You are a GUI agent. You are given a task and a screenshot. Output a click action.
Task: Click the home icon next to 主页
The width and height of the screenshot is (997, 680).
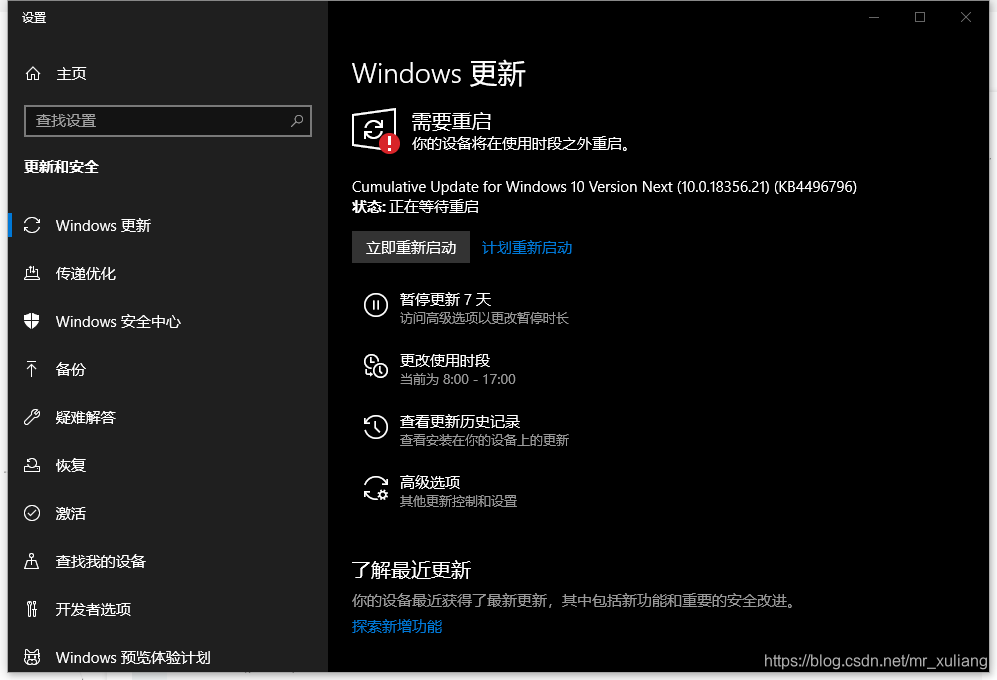tap(32, 74)
